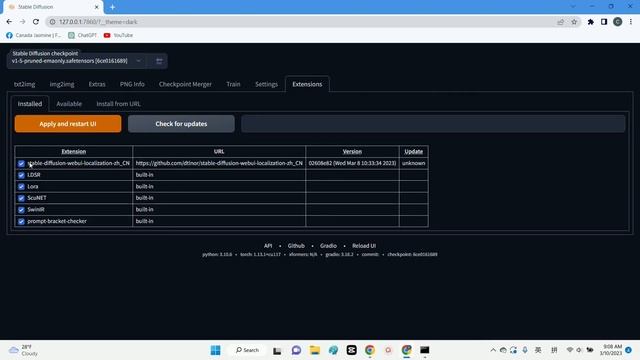Open the weather widget on taskbar
Viewport: 640px width, 360px height.
click(24, 350)
